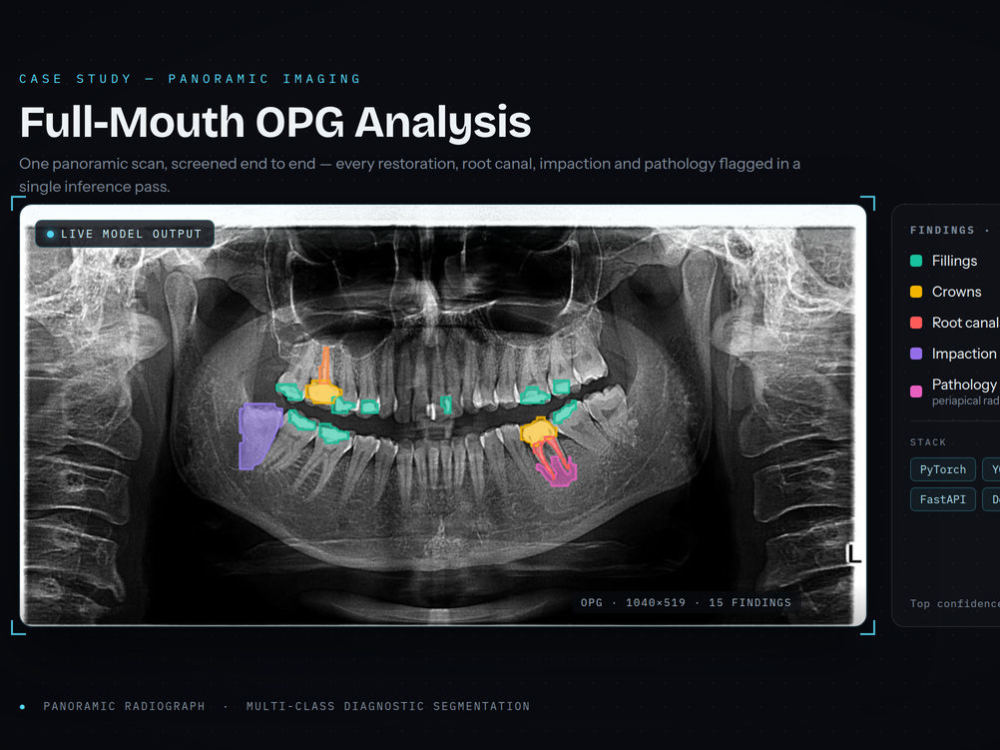Click the red Root canal legend swatch
The height and width of the screenshot is (750, 1000).
coord(916,323)
